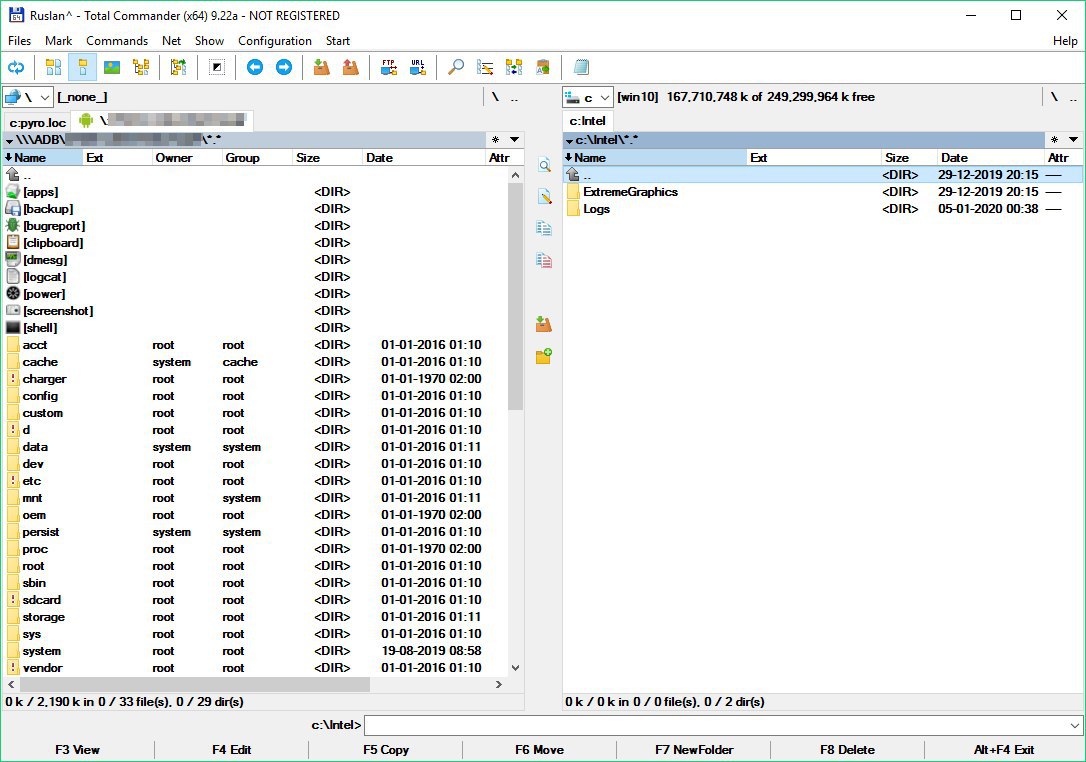This screenshot has width=1086, height=762.
Task: Click the Copy icon in middle vertical bar
Action: coord(544,229)
